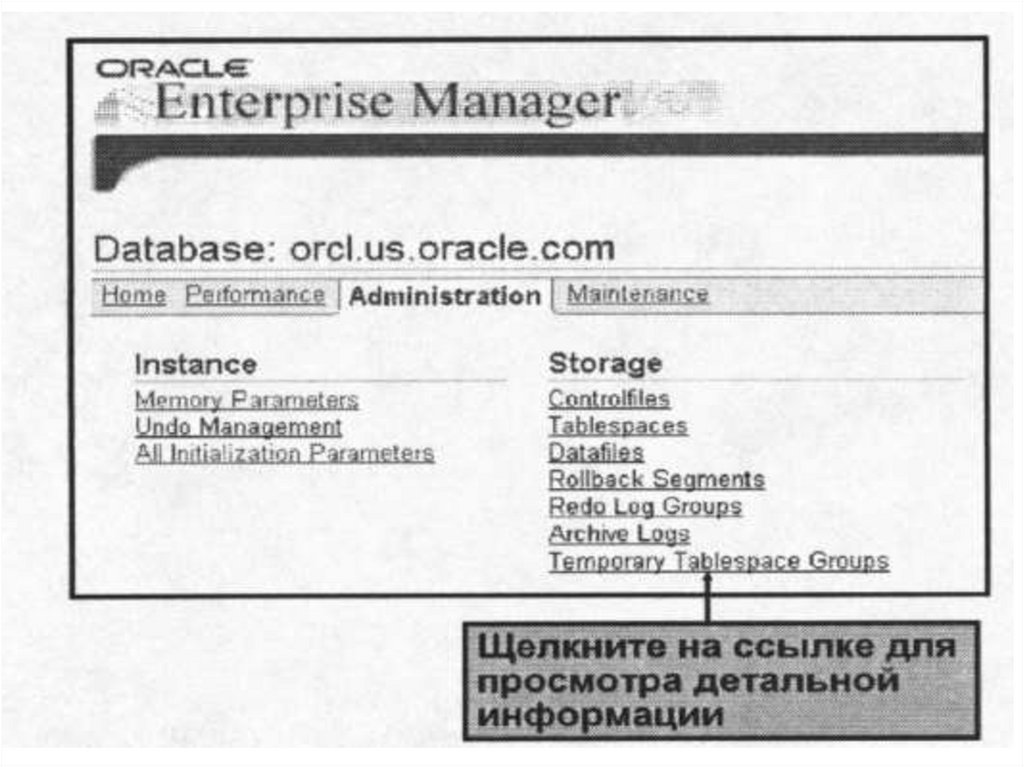1024x767 pixels.
Task: Open All Initialization Parameters
Action: (284, 453)
